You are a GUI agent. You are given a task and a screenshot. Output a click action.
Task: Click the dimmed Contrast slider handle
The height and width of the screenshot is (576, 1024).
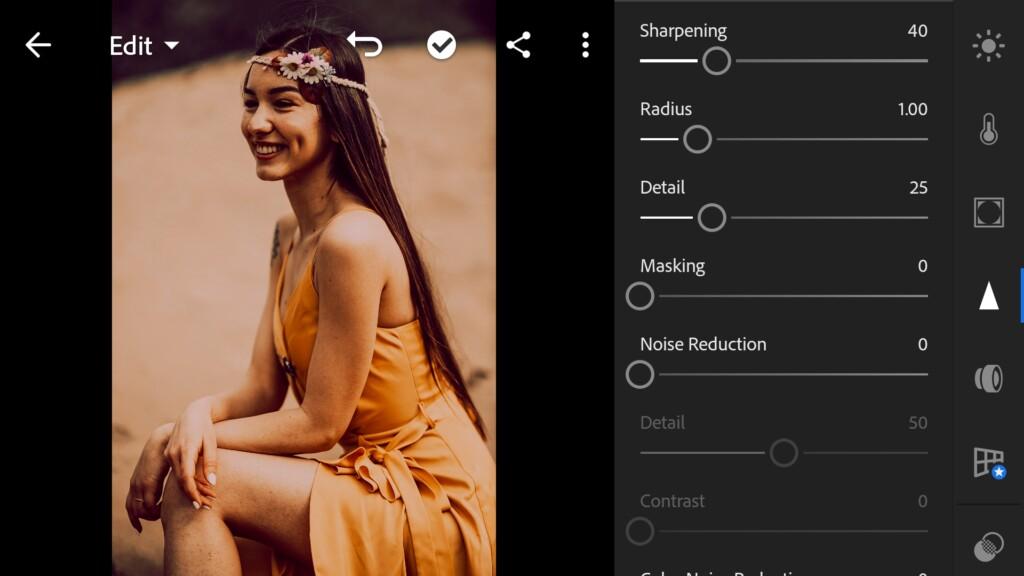(640, 531)
